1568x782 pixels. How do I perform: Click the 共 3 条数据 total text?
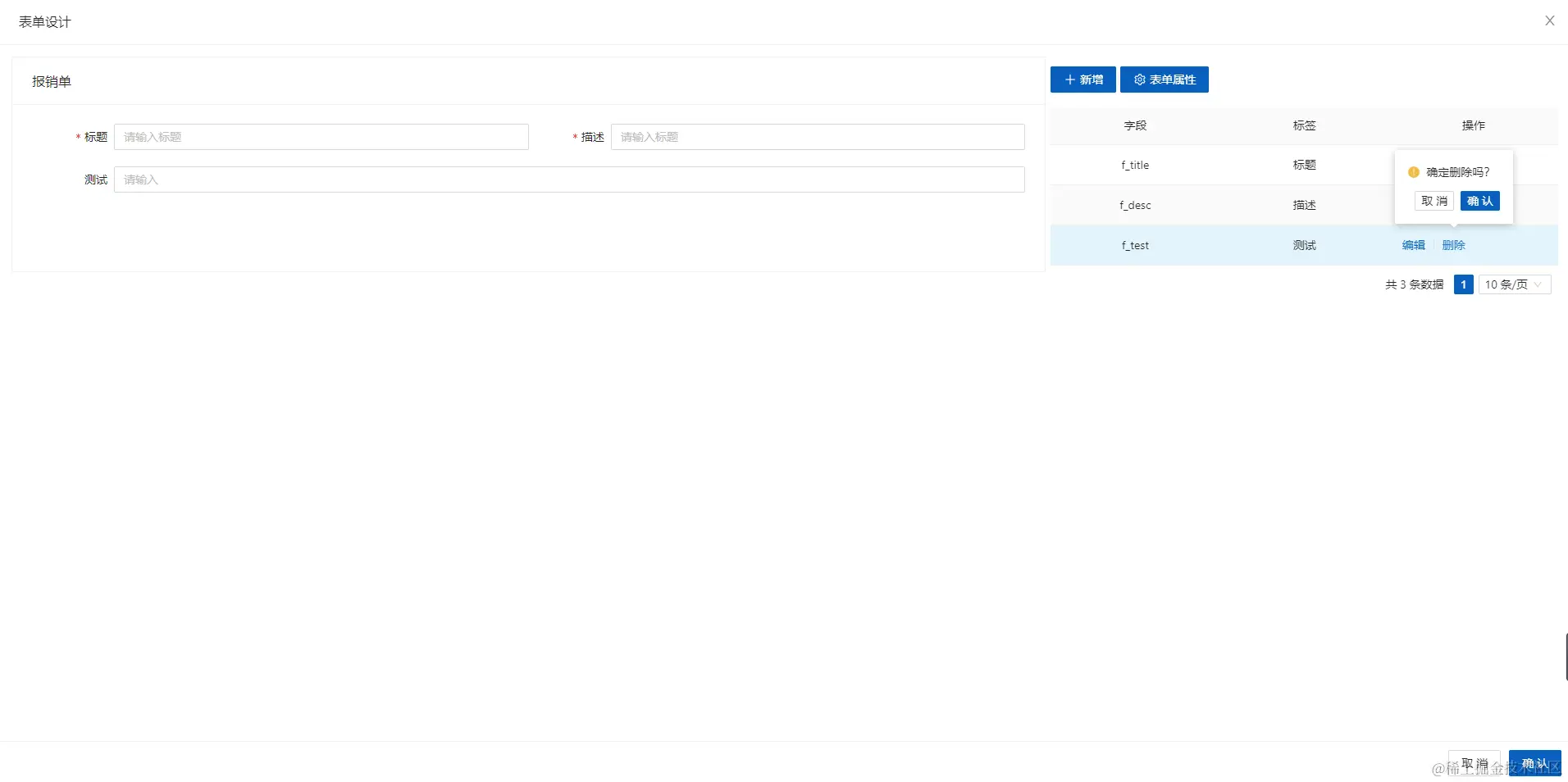click(1414, 284)
